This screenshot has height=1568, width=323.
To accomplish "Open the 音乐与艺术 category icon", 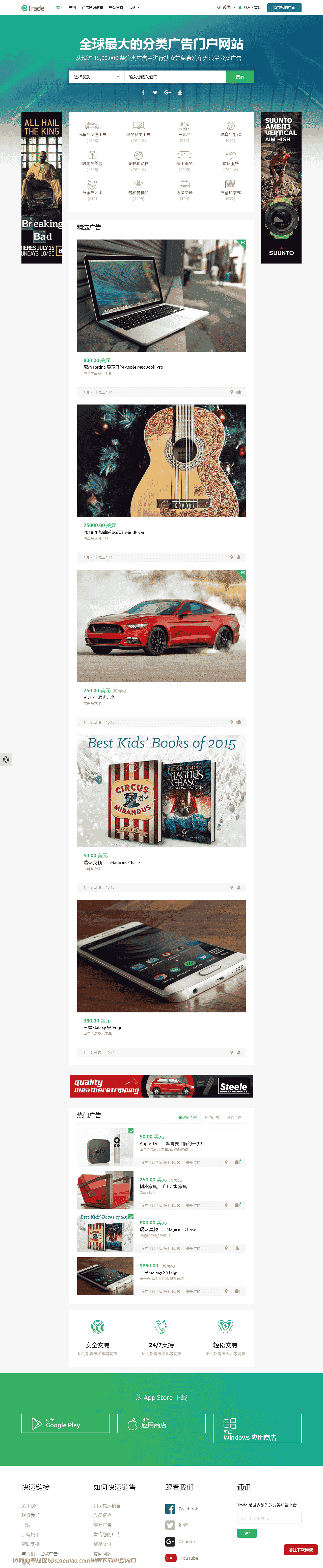I will [92, 184].
